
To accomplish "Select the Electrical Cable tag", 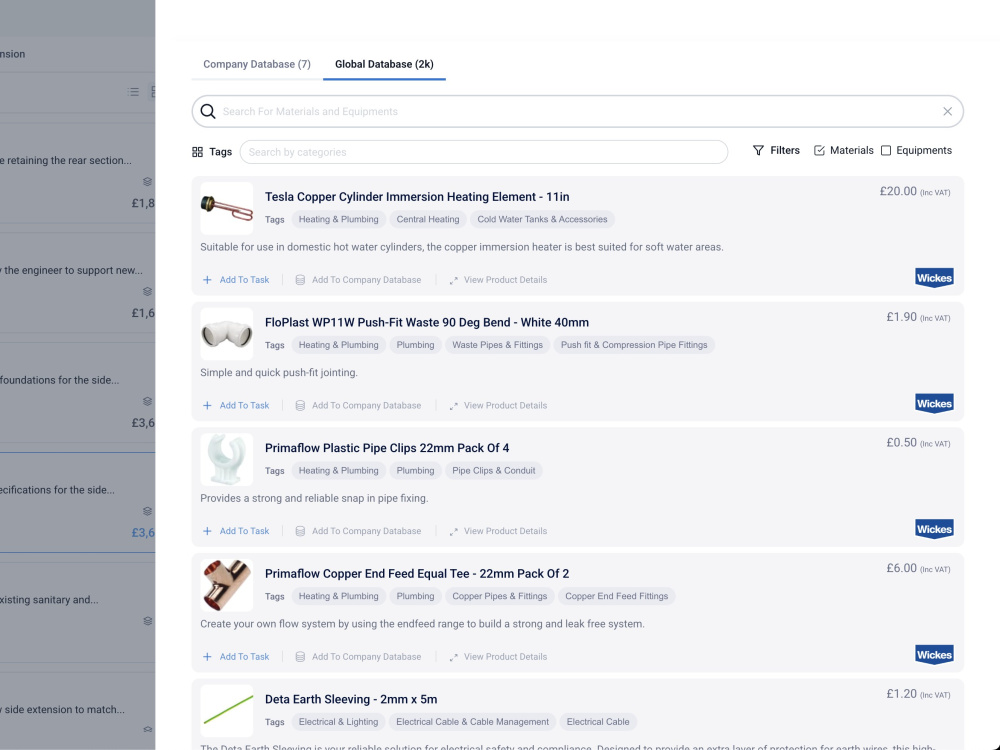I will pyautogui.click(x=598, y=722).
